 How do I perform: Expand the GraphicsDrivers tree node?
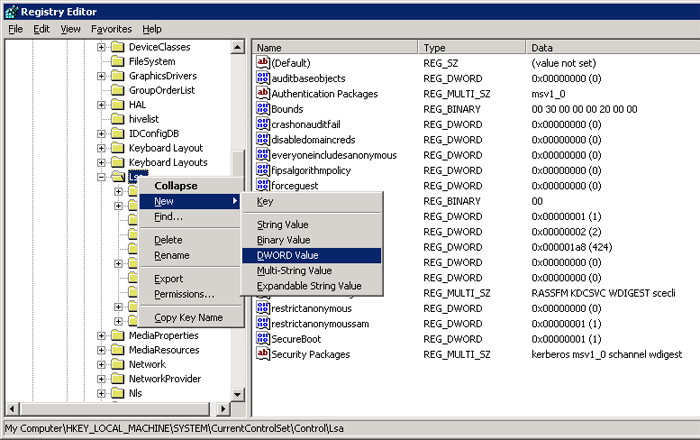point(101,76)
